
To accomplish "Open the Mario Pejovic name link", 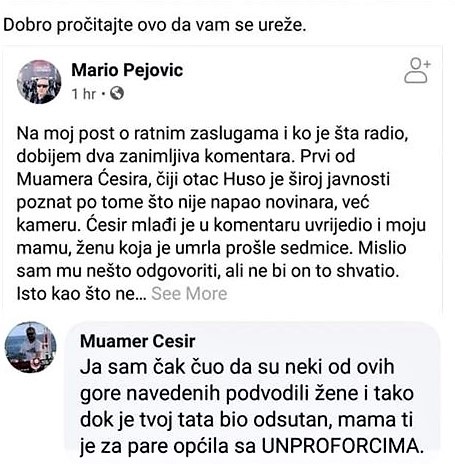I will point(127,70).
